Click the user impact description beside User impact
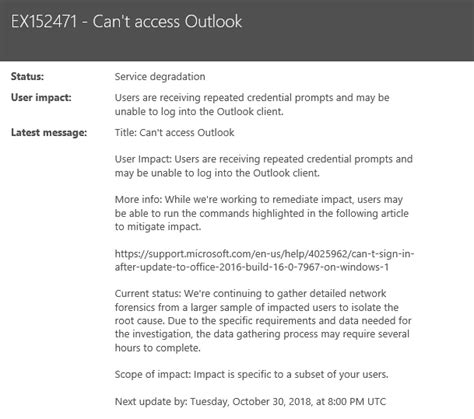Viewport: 474px width, 419px height. pyautogui.click(x=252, y=104)
